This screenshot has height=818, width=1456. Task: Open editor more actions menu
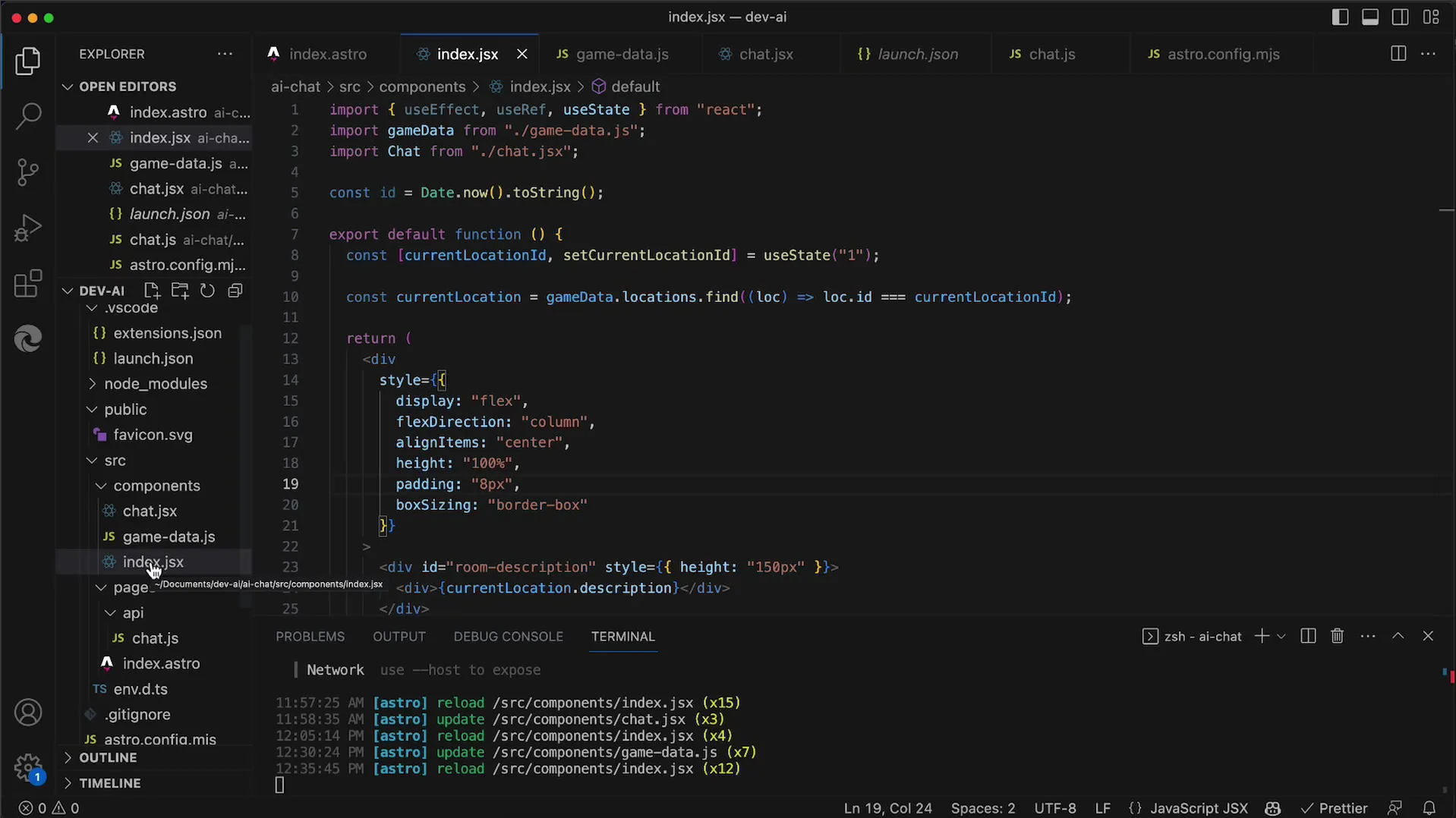click(x=1428, y=54)
